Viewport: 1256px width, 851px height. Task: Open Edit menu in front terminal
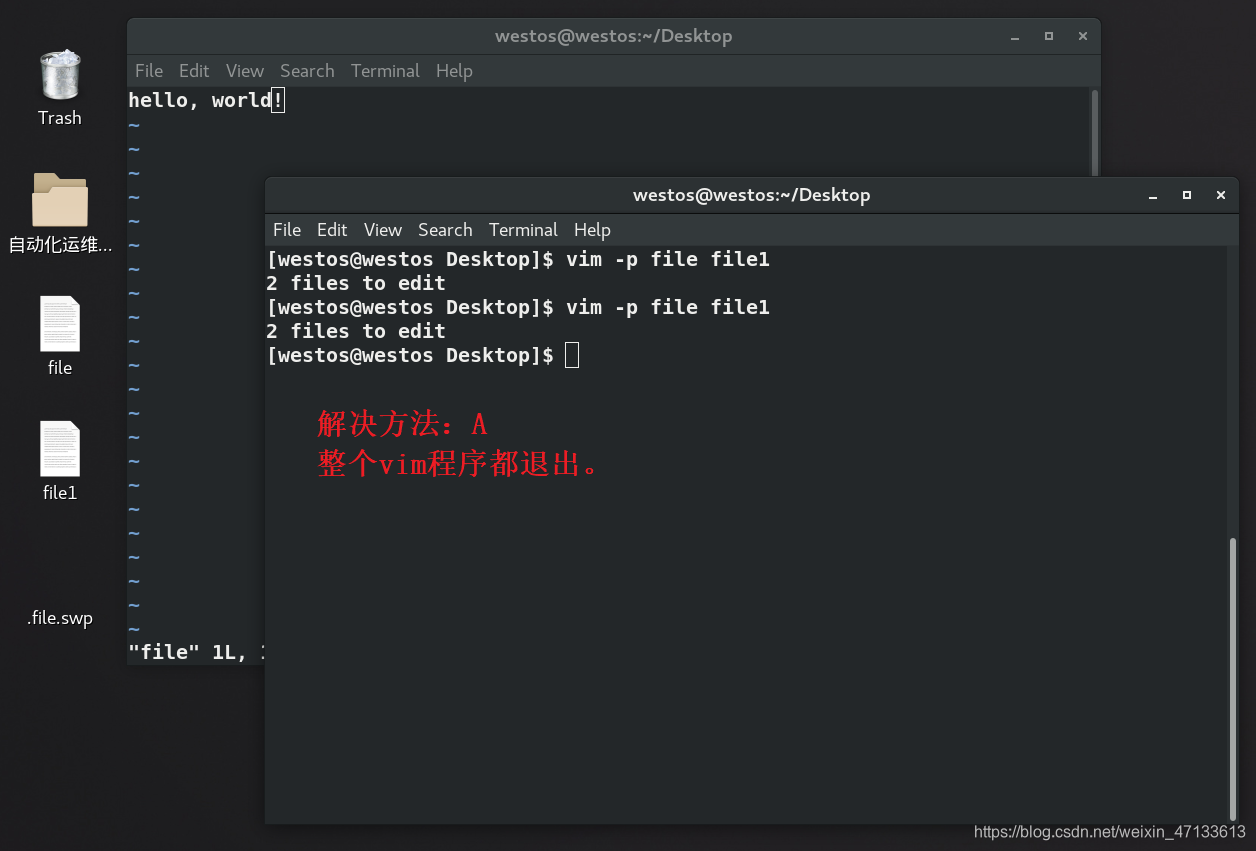tap(332, 230)
